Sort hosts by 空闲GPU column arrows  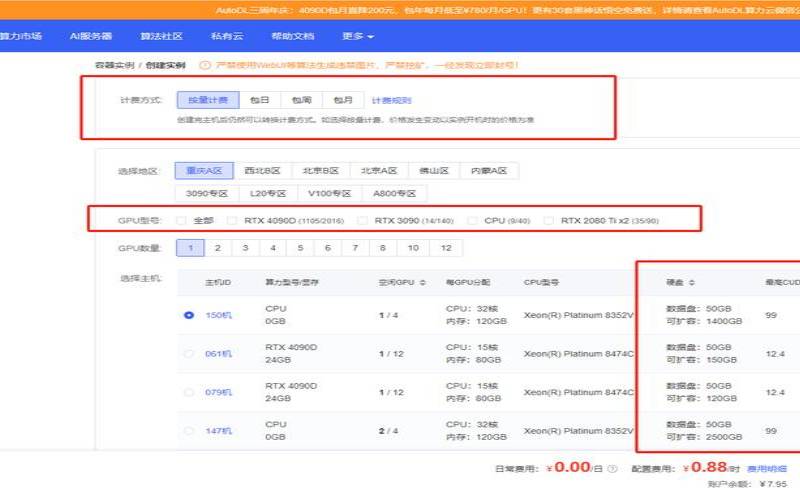[422, 282]
